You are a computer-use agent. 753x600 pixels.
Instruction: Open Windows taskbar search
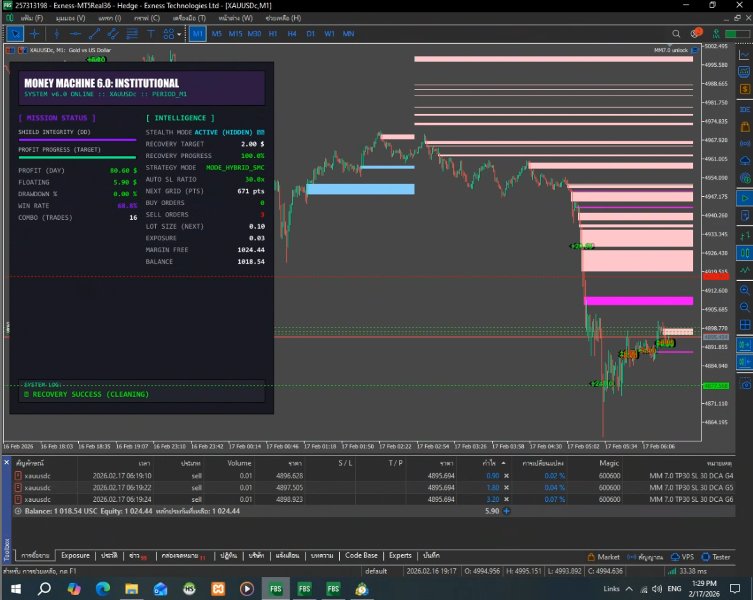(x=44, y=588)
